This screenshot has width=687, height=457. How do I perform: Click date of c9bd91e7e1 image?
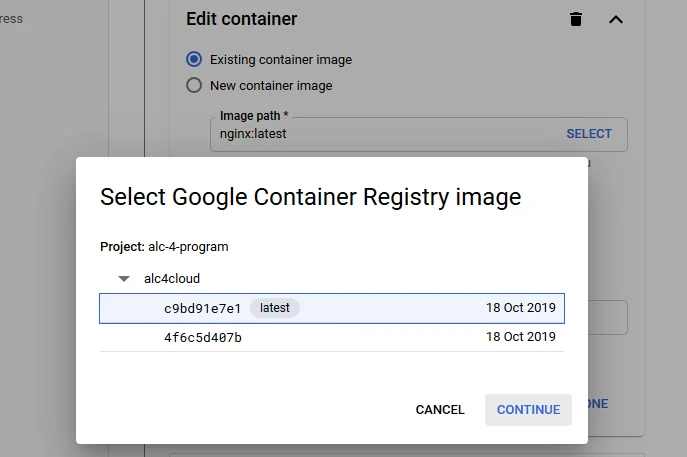click(x=521, y=308)
